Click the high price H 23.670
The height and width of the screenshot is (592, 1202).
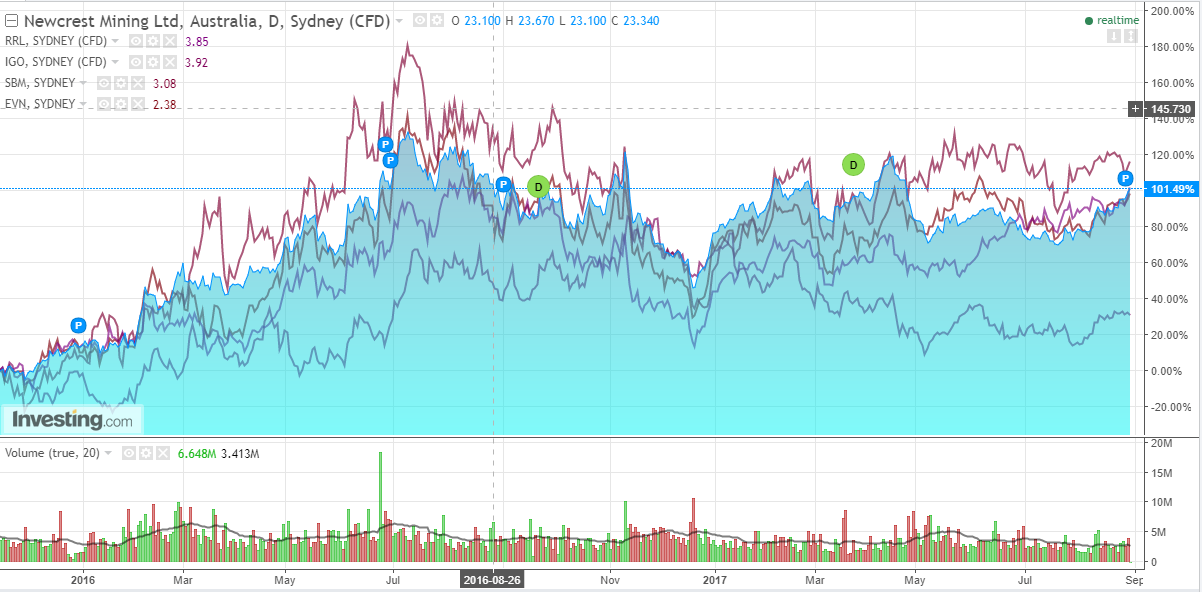tap(529, 21)
